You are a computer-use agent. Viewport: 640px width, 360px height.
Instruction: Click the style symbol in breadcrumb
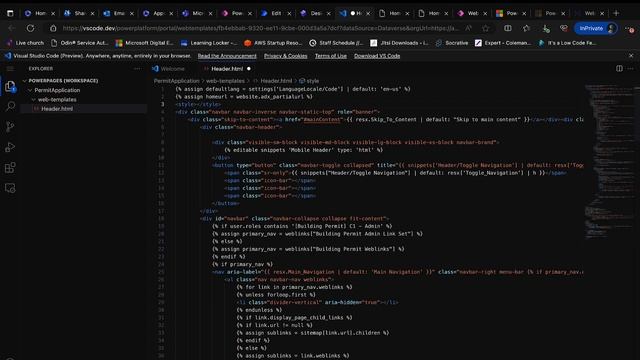pyautogui.click(x=313, y=81)
